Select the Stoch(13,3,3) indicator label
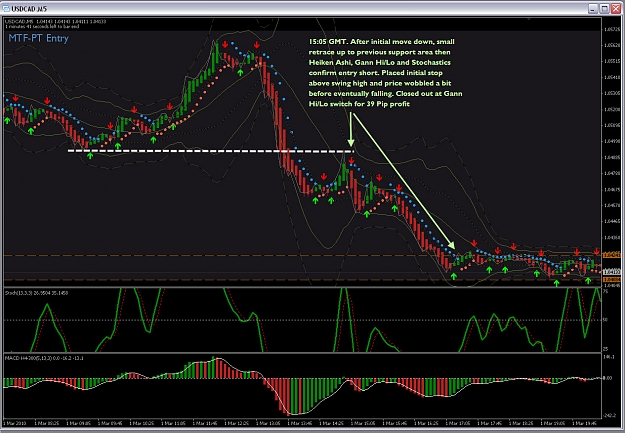Viewport: 625px width, 433px height. click(36, 293)
